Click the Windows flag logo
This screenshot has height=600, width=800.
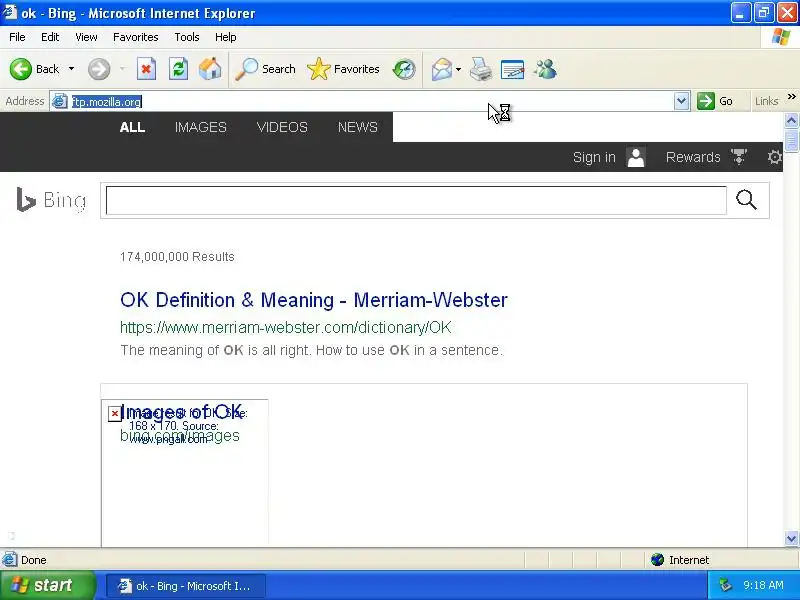pos(781,37)
